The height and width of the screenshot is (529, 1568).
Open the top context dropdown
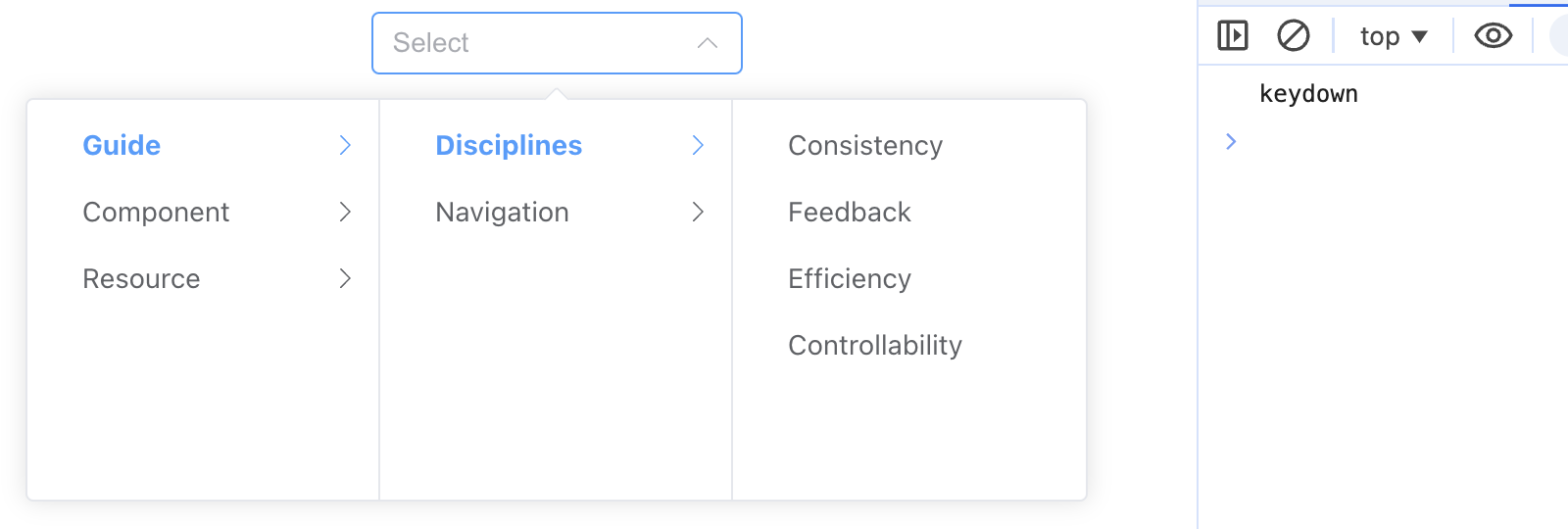[x=1394, y=36]
